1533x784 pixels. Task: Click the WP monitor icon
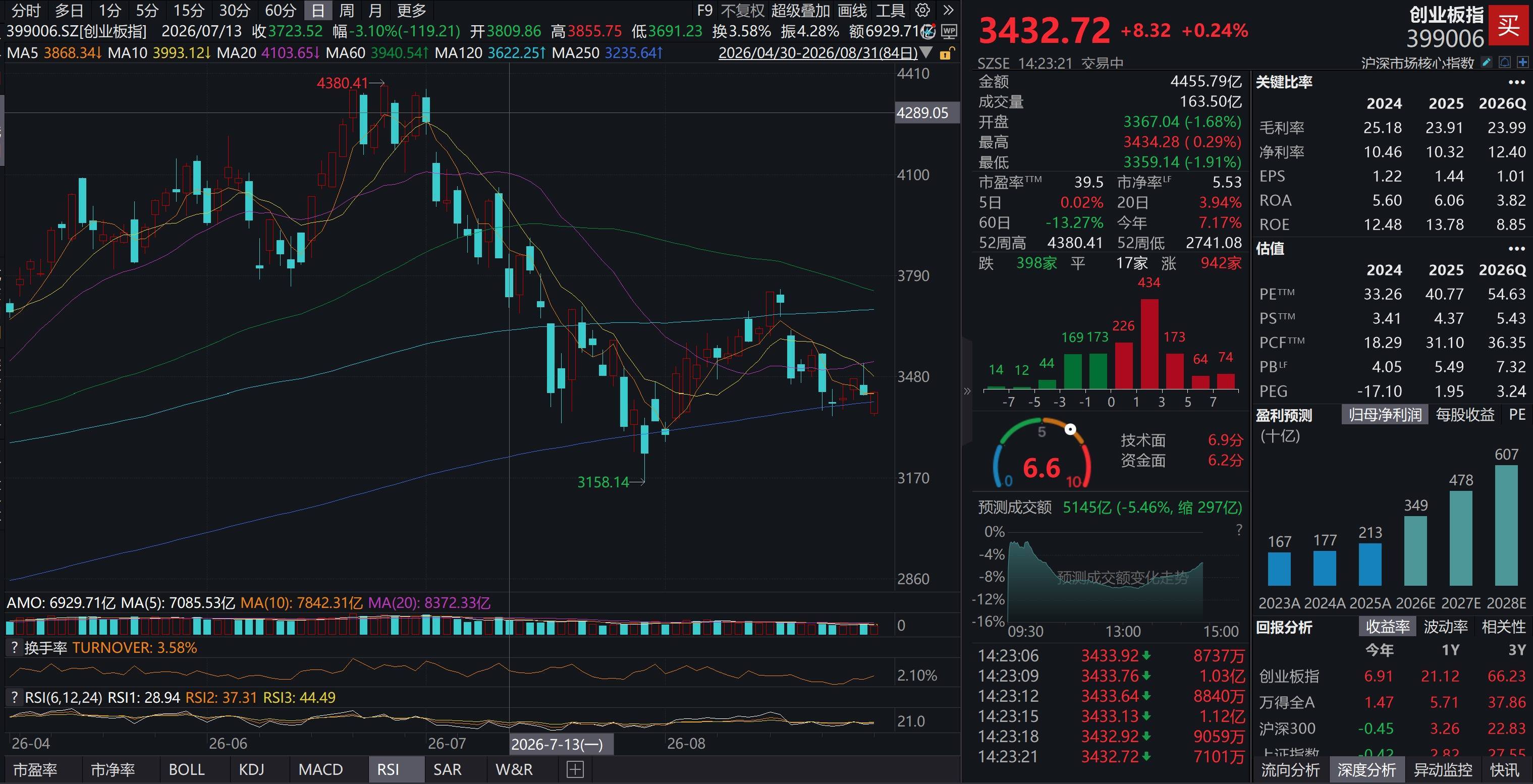pyautogui.click(x=949, y=31)
